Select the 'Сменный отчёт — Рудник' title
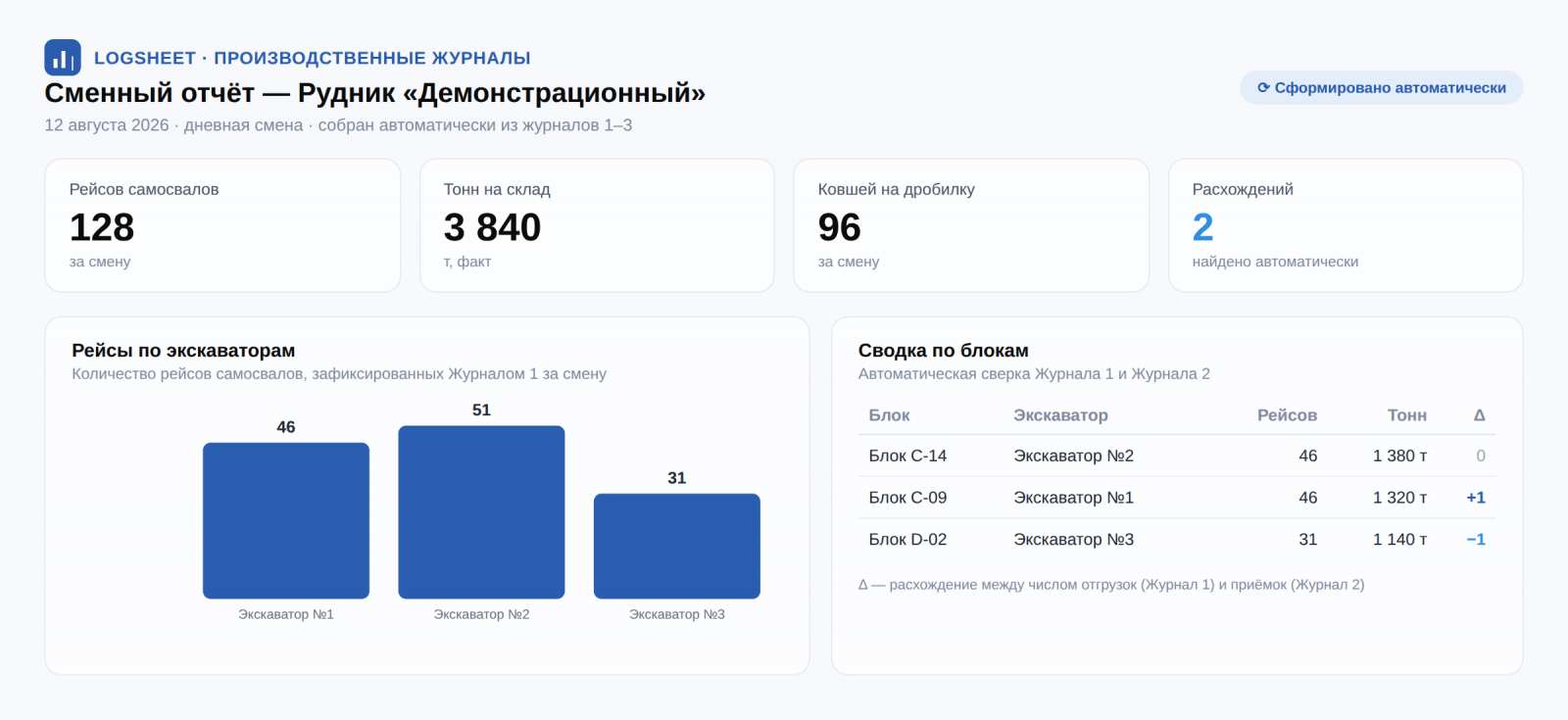Screen dimensions: 1568x720 click(x=375, y=93)
